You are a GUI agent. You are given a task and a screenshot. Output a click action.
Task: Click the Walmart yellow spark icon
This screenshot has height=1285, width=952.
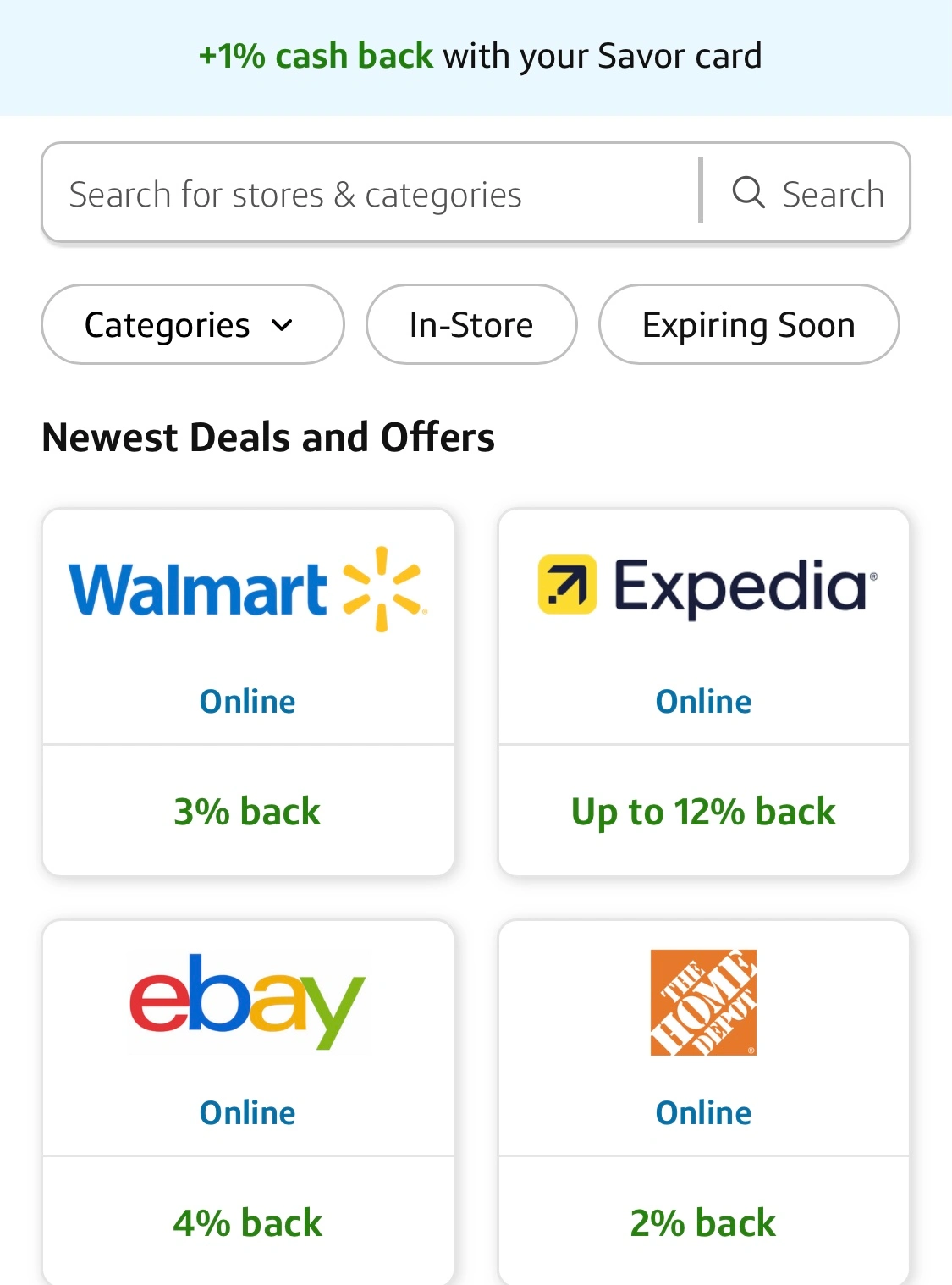[382, 588]
